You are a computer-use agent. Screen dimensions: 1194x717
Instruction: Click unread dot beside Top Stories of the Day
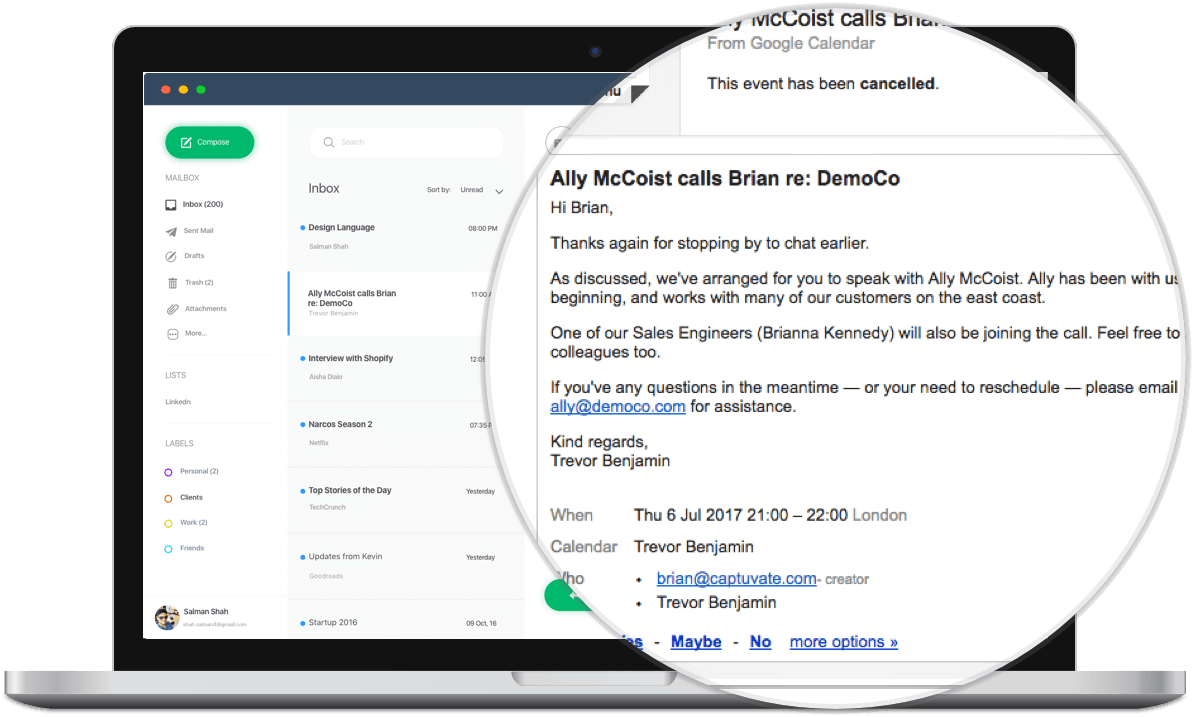click(302, 491)
